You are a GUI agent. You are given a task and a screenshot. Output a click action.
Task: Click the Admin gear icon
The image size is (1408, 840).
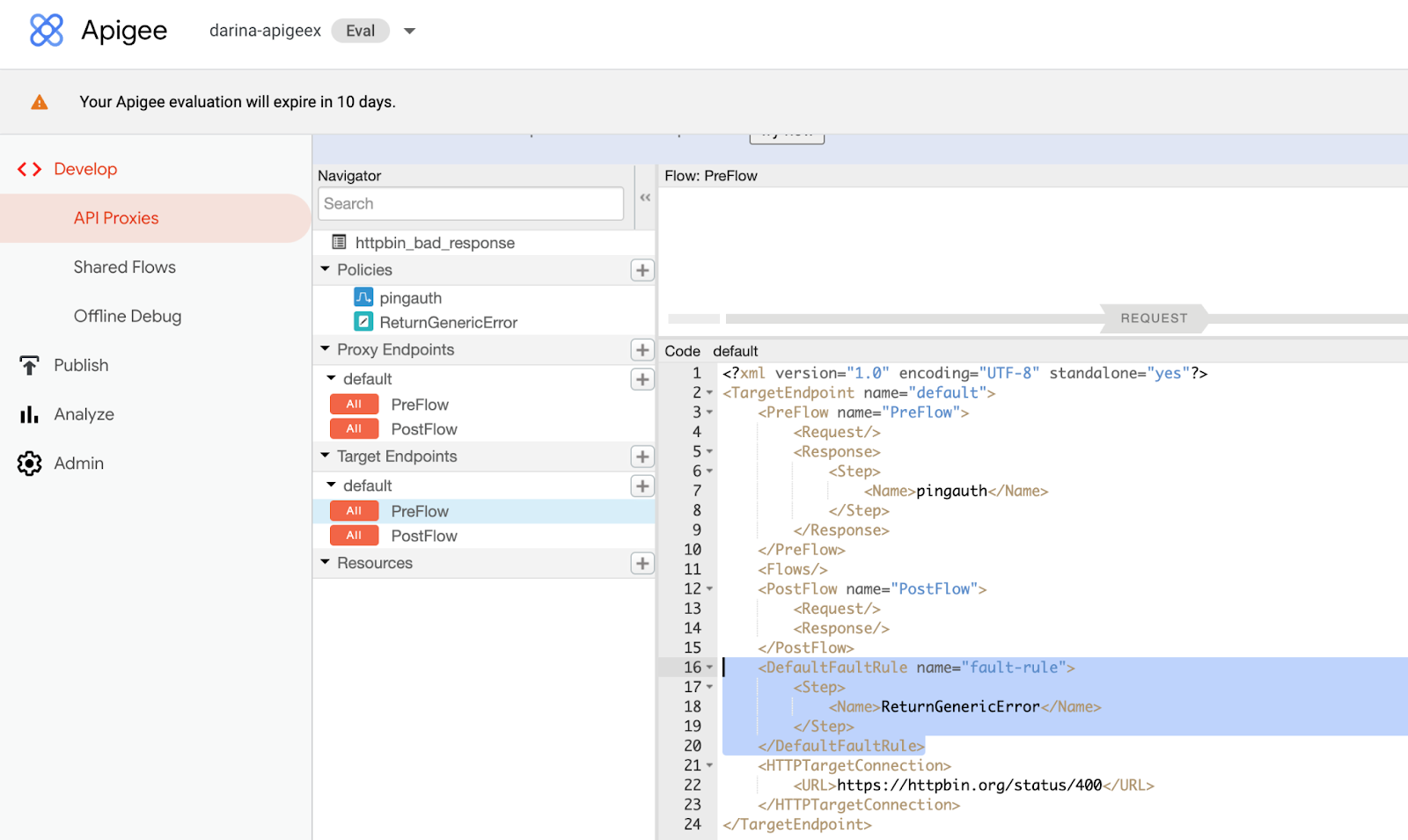point(29,463)
